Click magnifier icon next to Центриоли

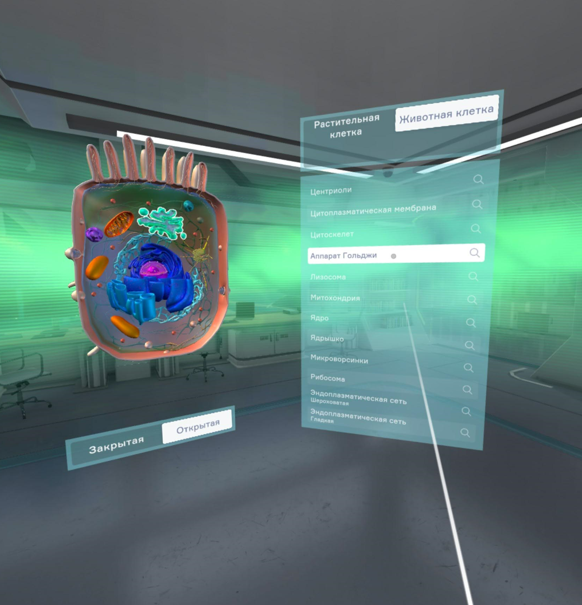tap(478, 179)
